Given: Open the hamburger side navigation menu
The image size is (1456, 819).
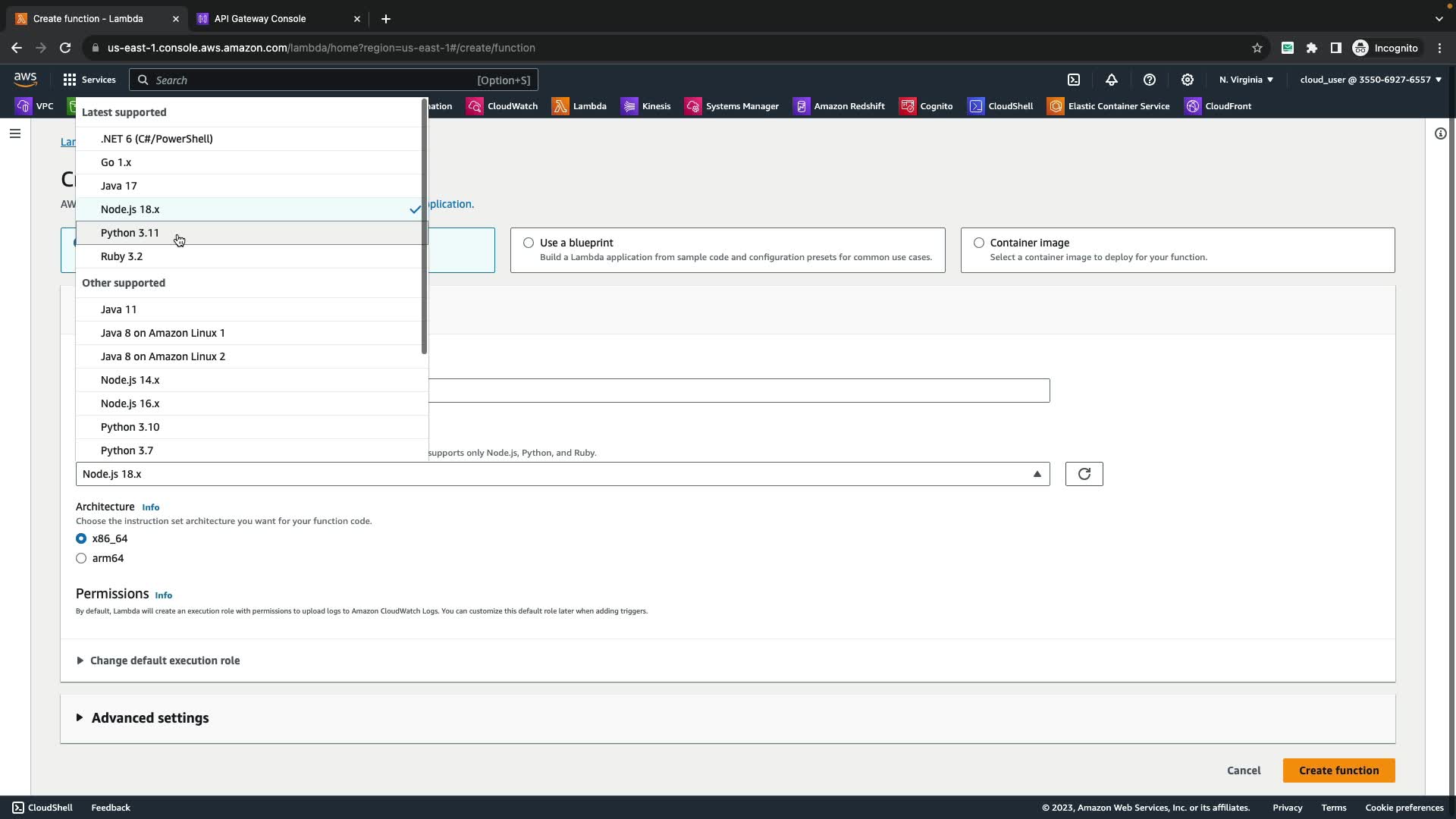Looking at the screenshot, I should pyautogui.click(x=14, y=134).
